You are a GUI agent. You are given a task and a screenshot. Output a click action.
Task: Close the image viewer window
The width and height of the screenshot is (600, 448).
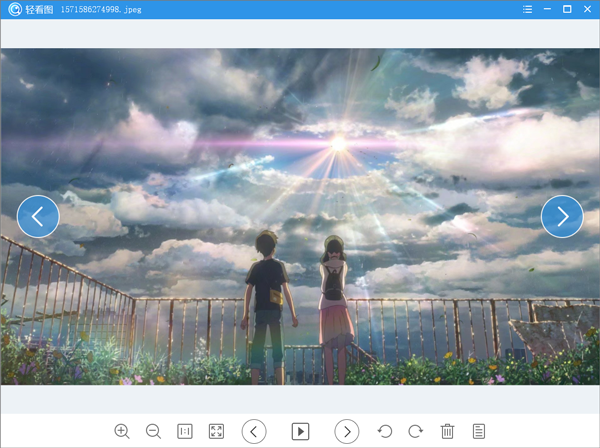(x=587, y=9)
